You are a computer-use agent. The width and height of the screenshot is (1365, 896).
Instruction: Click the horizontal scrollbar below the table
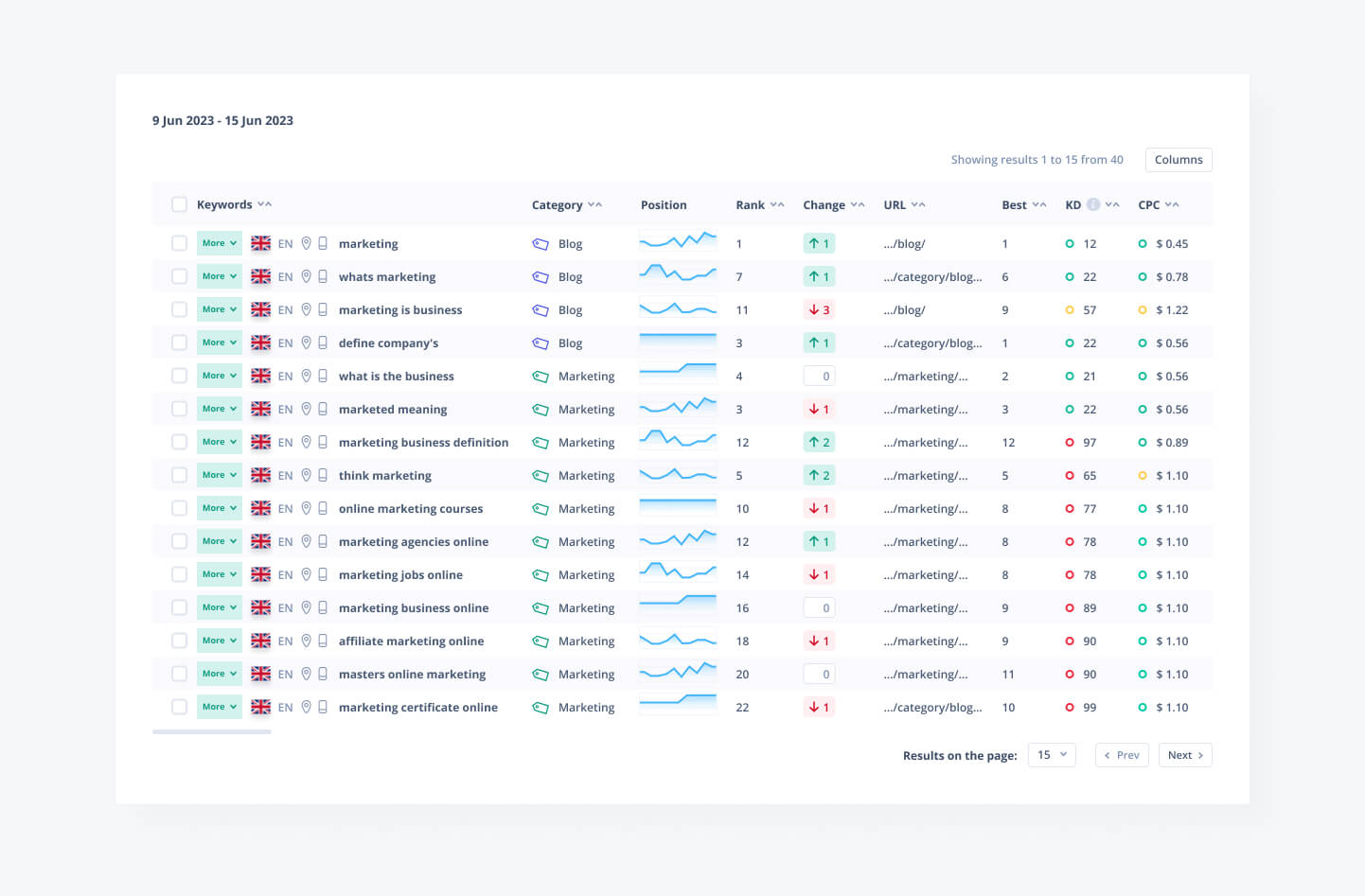[212, 731]
